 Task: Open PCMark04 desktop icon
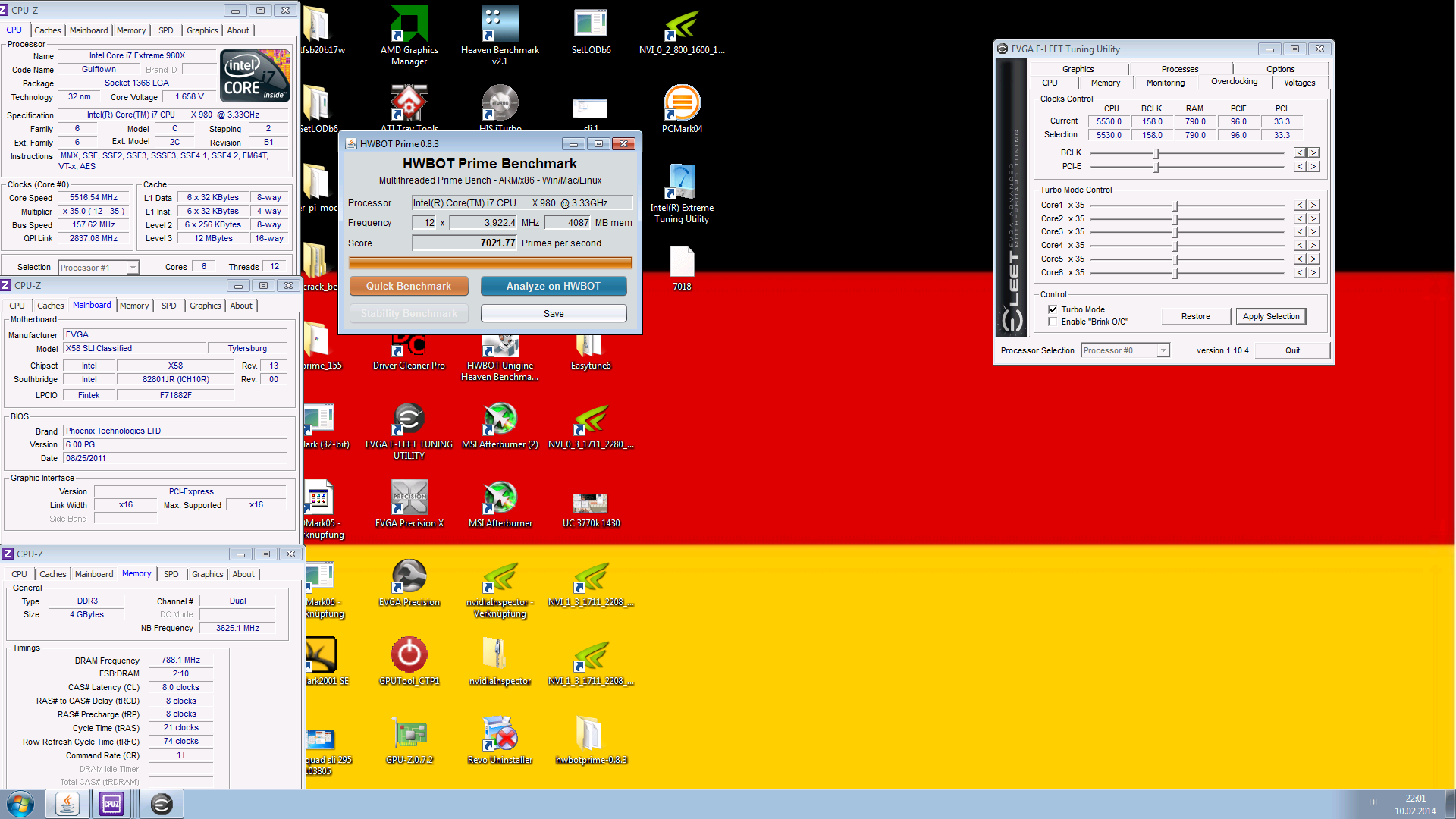(682, 109)
